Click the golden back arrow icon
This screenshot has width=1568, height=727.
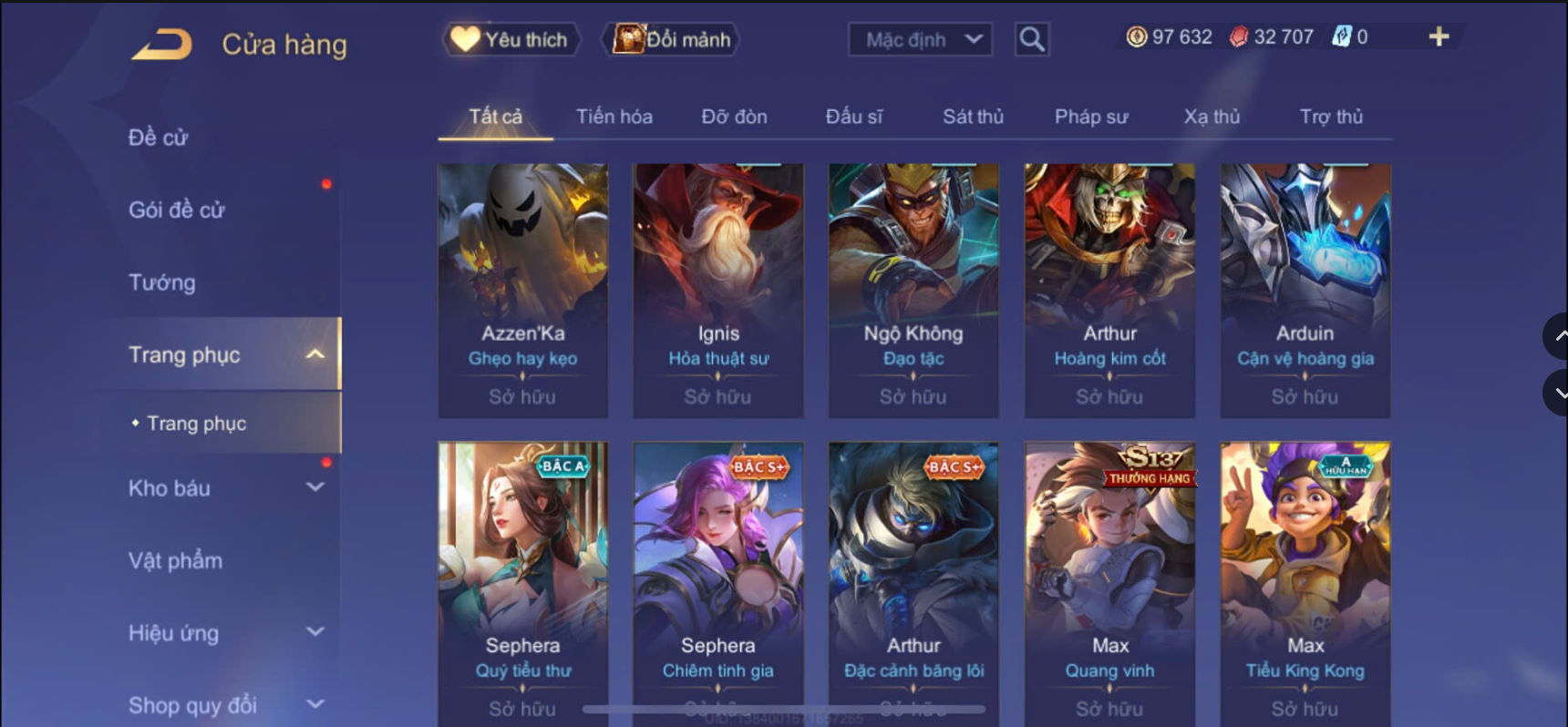click(162, 45)
